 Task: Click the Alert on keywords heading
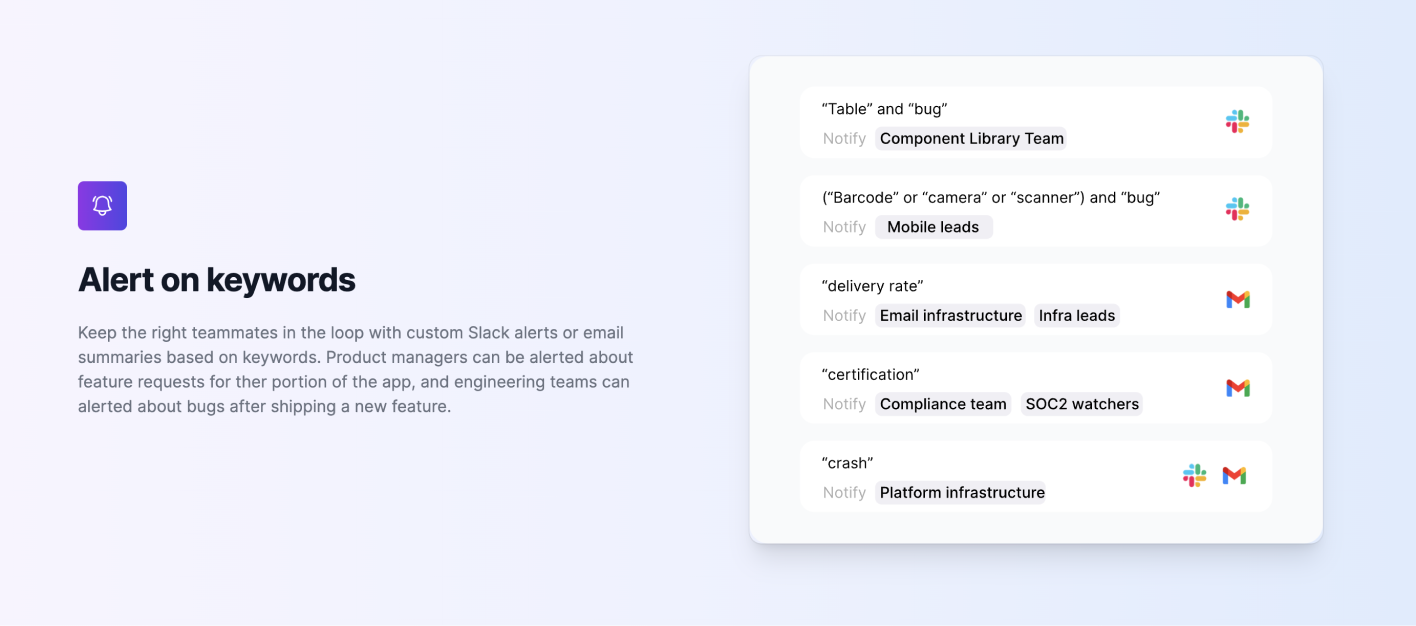[x=217, y=280]
